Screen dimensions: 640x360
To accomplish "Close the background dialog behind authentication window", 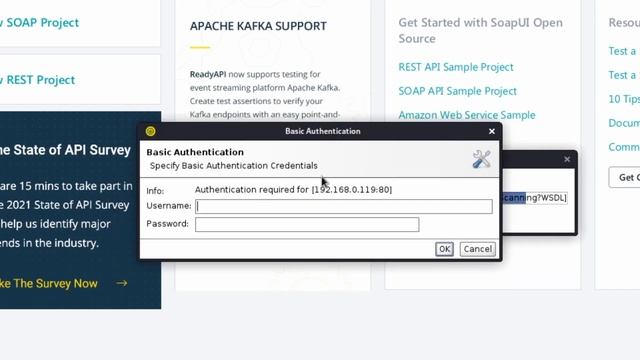I will [x=567, y=159].
